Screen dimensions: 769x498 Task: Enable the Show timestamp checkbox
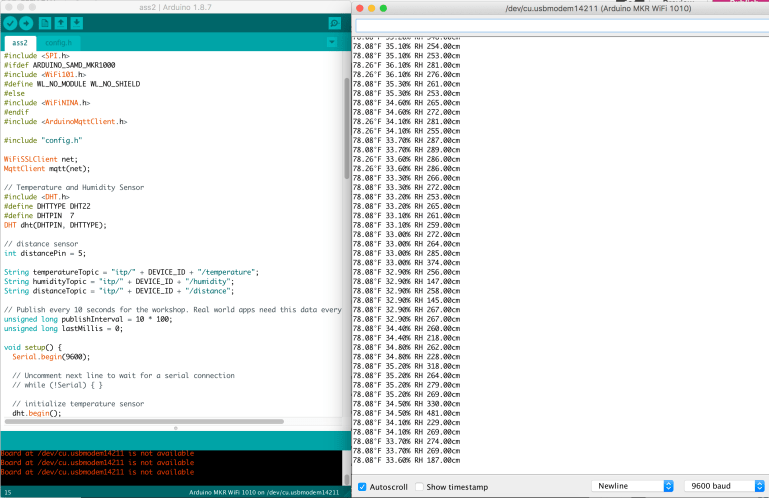tap(420, 486)
